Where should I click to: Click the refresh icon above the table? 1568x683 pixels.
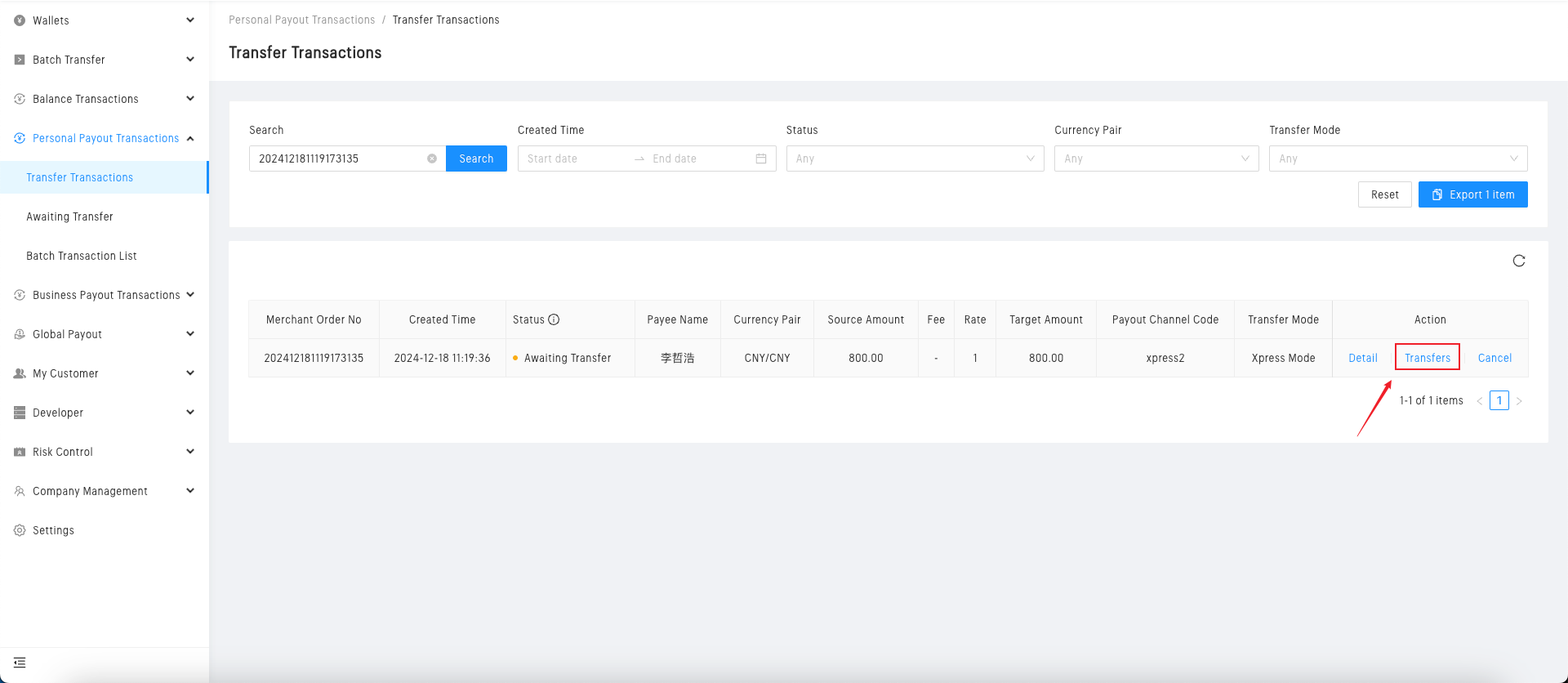click(x=1518, y=261)
